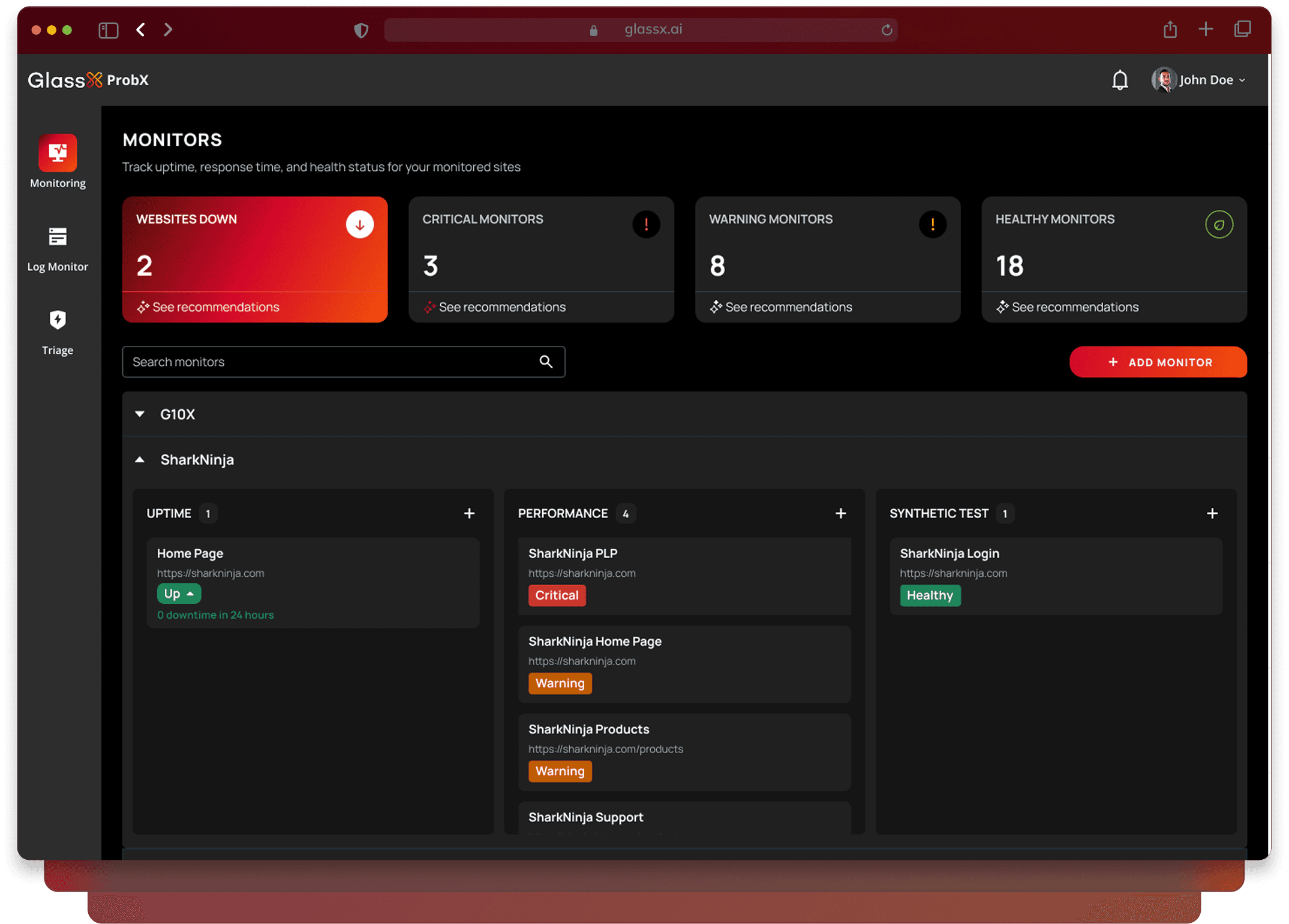Click the https://sharkninja.com/products URL
Viewport: 1289px width, 924px height.
(x=606, y=749)
